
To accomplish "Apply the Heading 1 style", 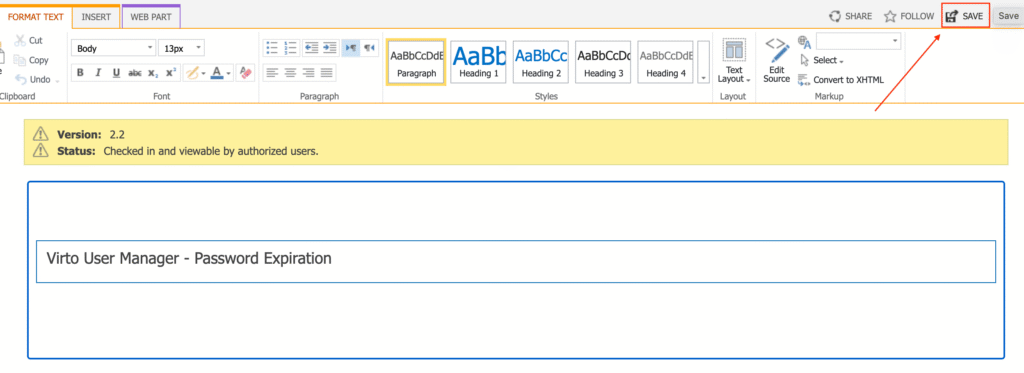I will point(479,61).
